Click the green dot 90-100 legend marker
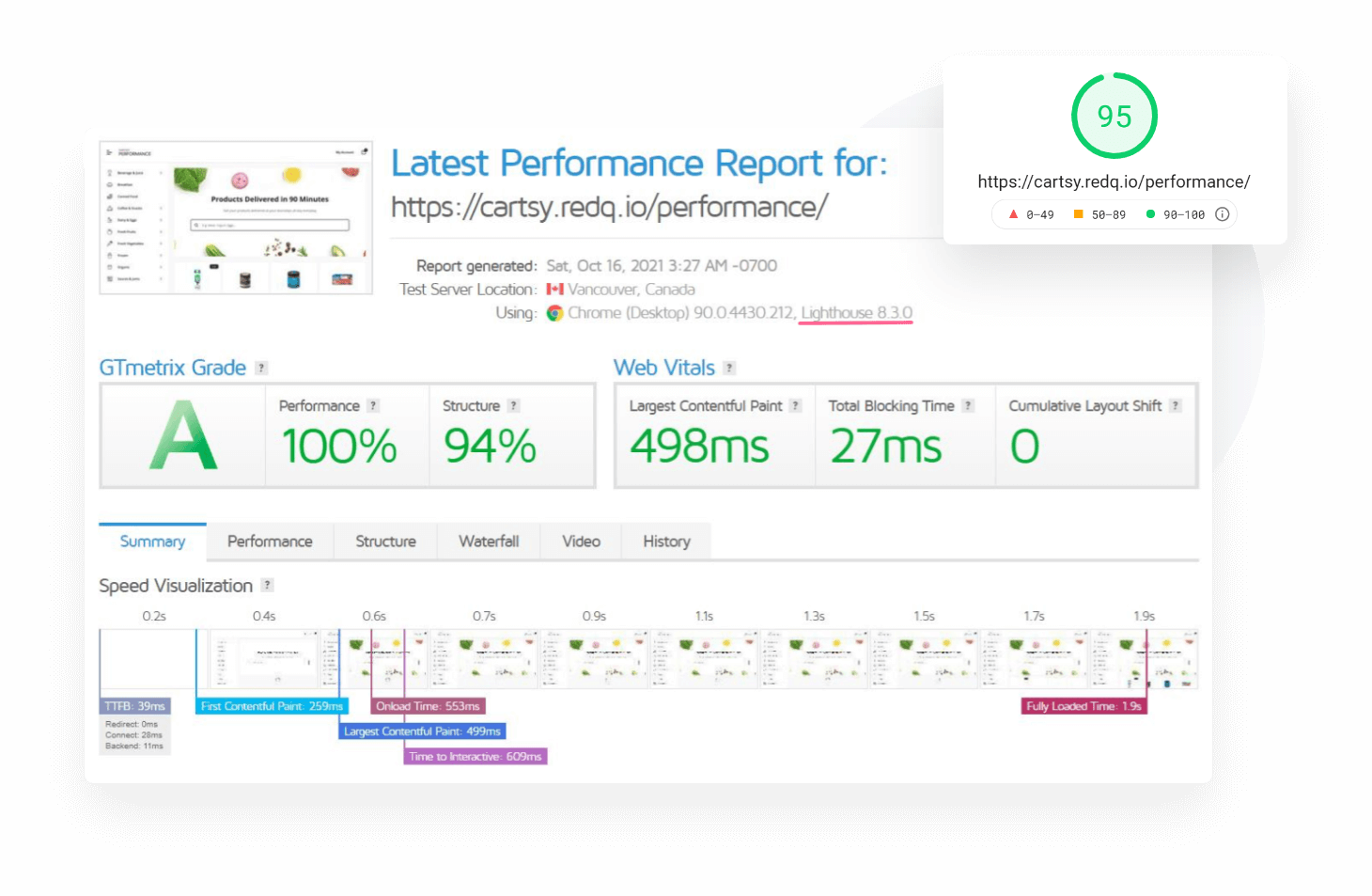 pos(1150,214)
